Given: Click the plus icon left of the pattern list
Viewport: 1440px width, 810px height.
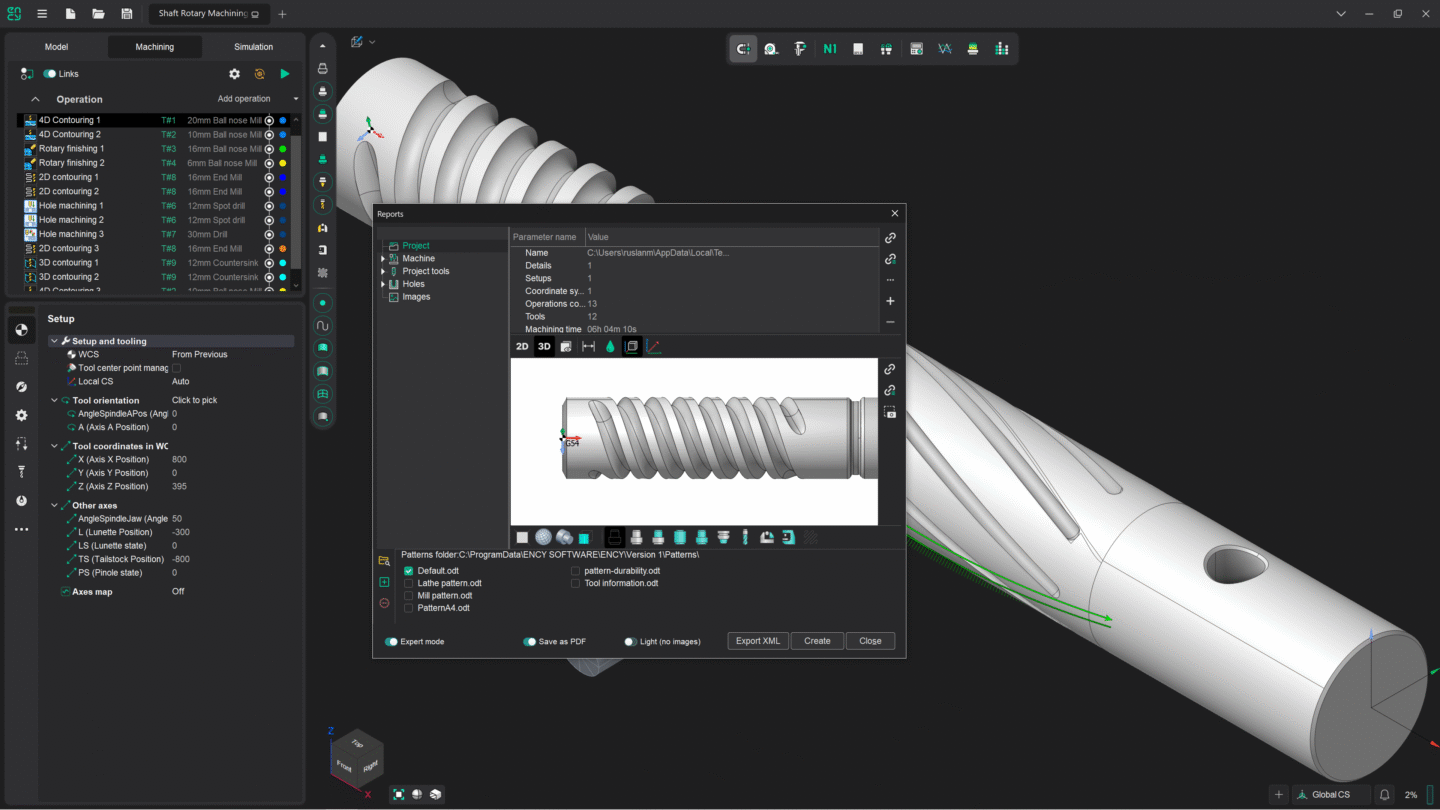Looking at the screenshot, I should pyautogui.click(x=384, y=580).
